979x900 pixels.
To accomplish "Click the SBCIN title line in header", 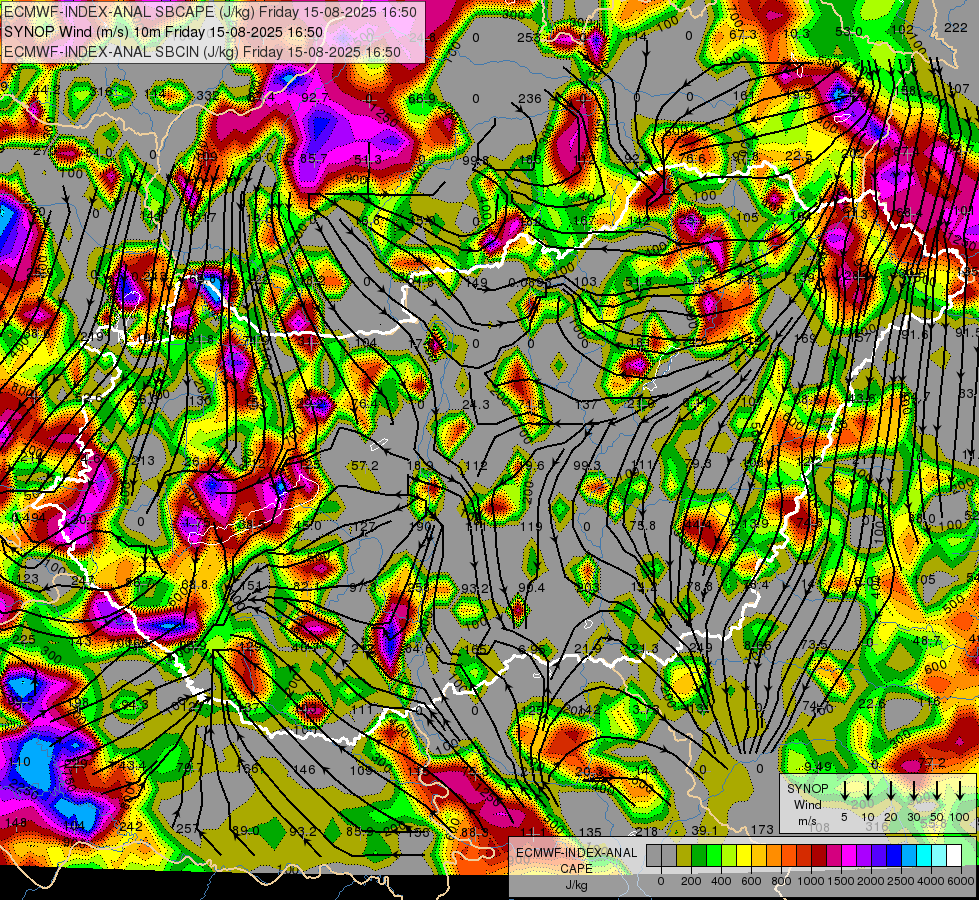I will point(202,52).
